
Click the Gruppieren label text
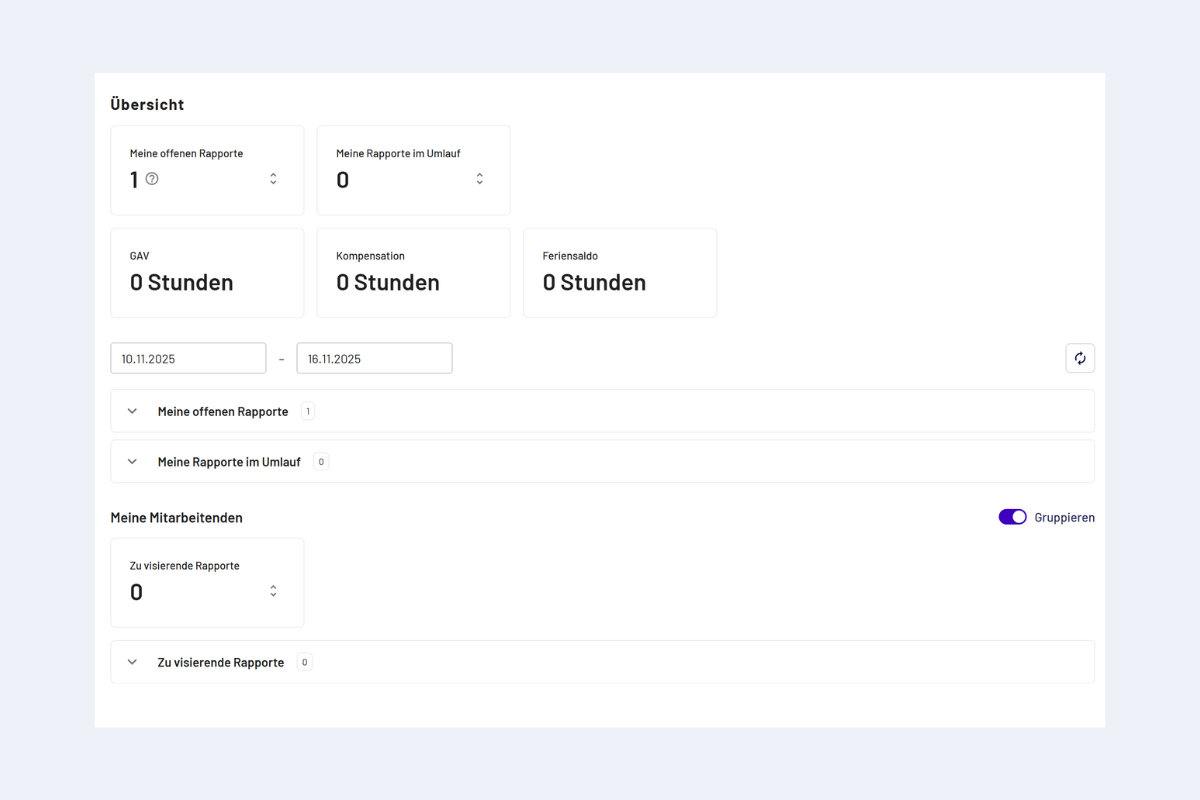point(1064,518)
